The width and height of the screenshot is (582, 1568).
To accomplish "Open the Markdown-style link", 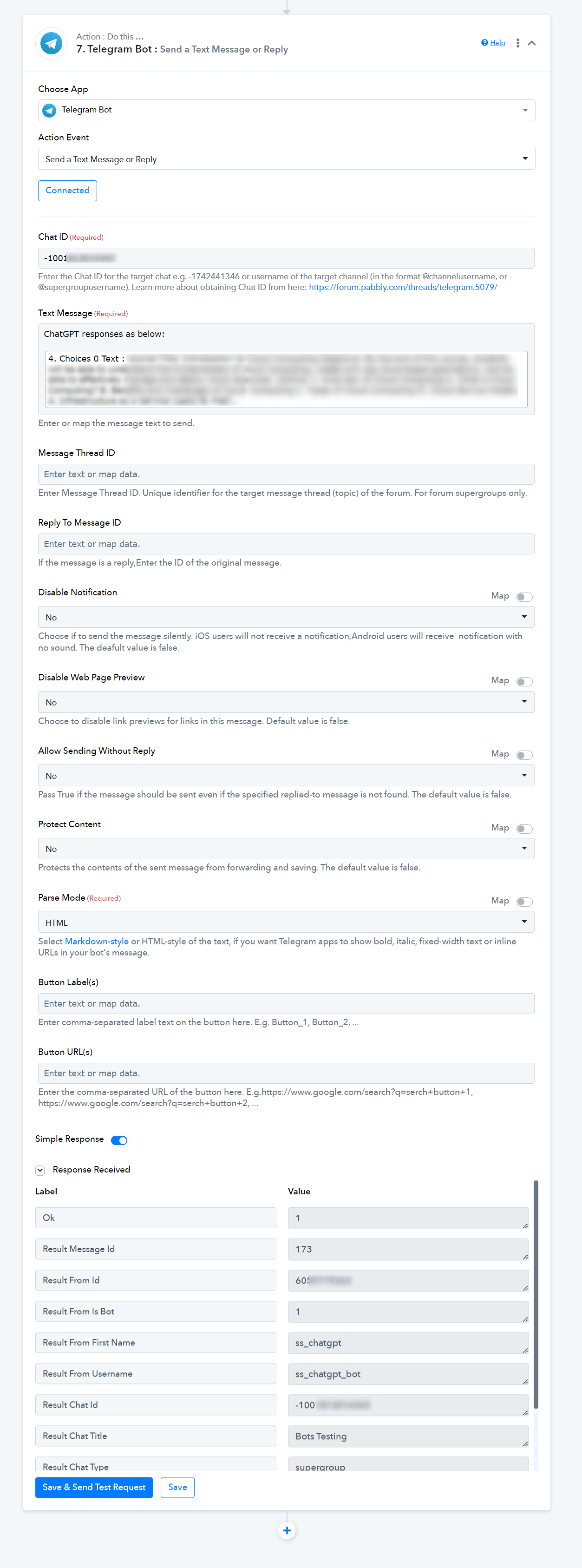I will pos(97,941).
